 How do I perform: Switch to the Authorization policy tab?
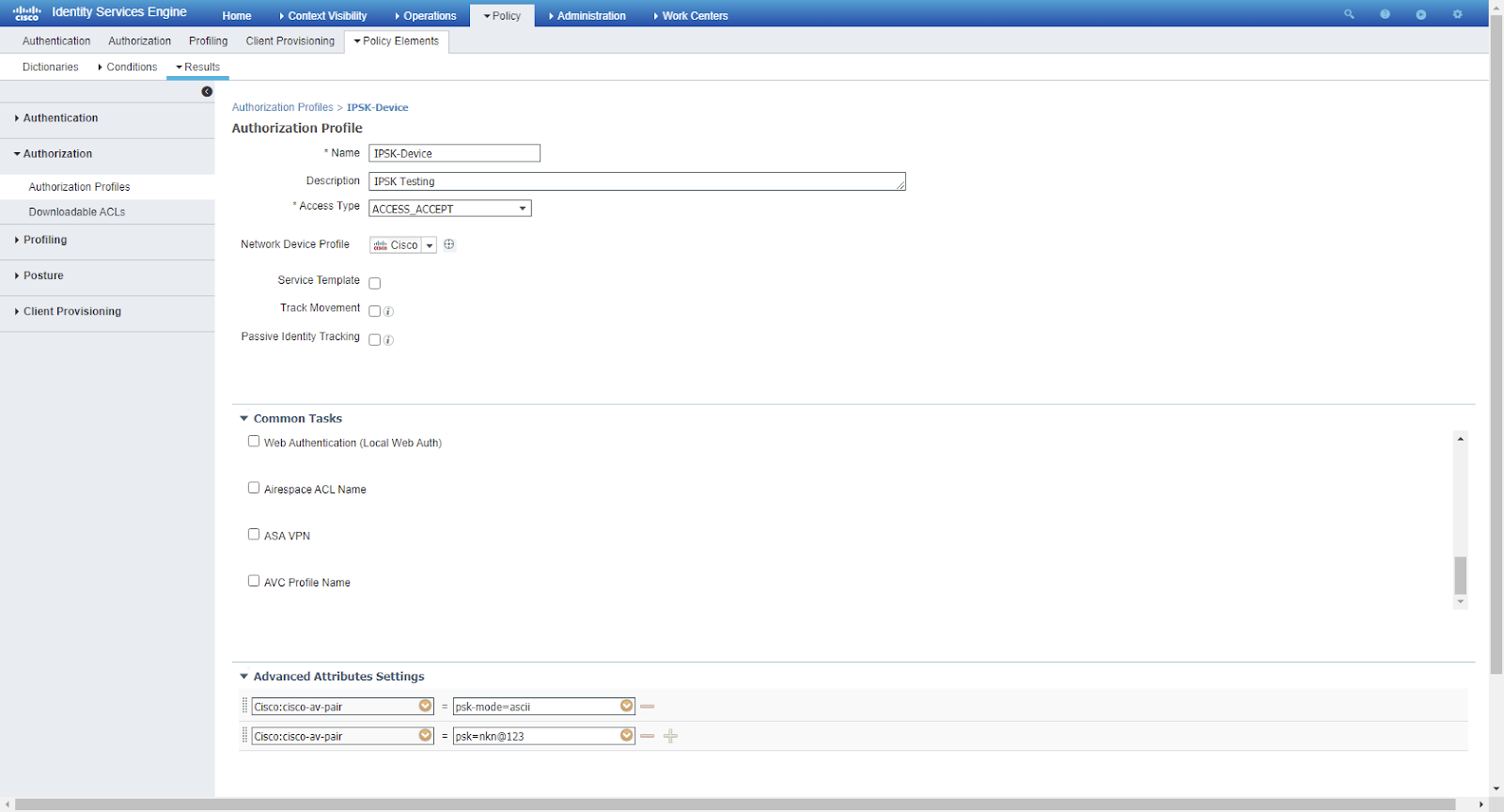tap(140, 41)
